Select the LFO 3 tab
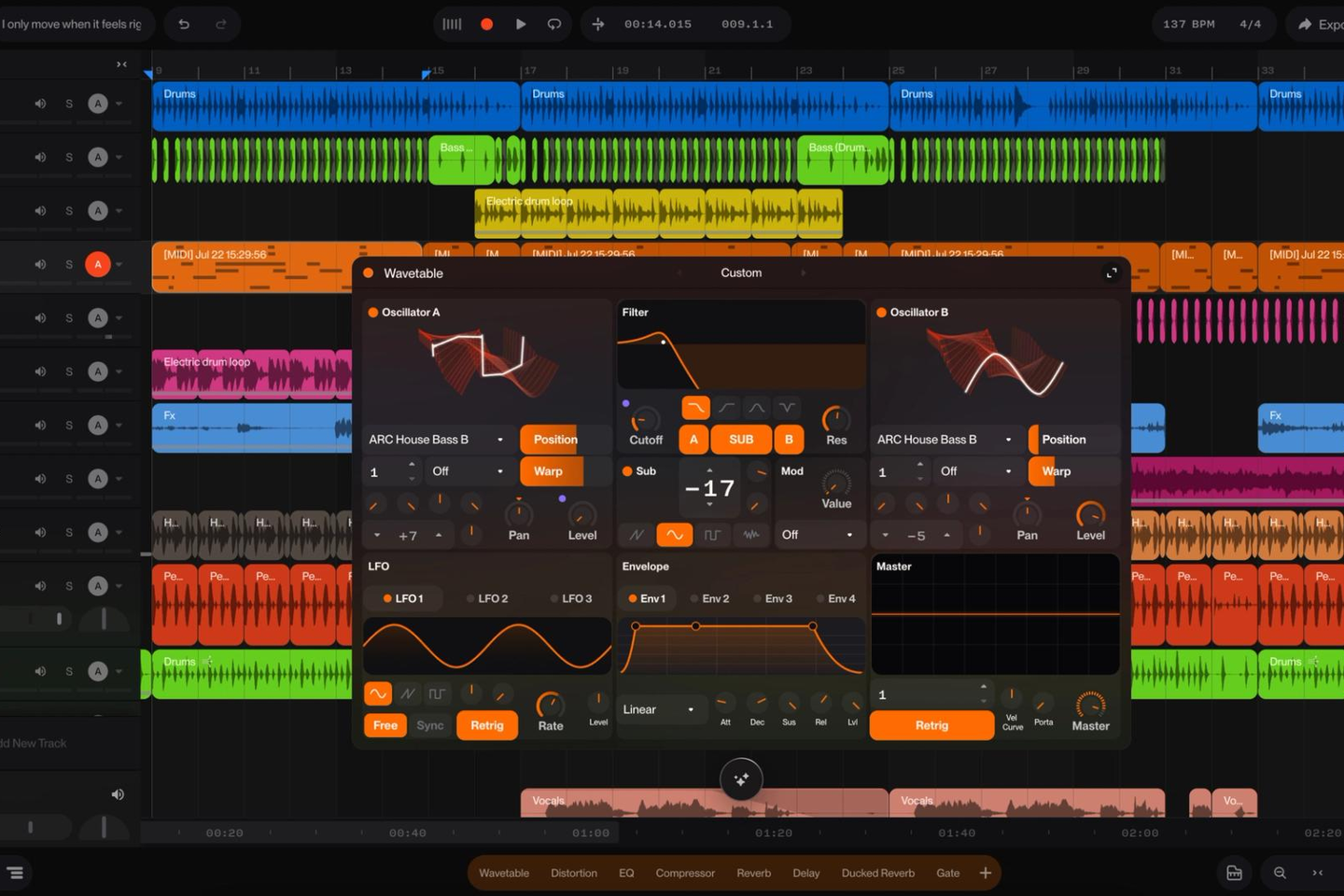1344x896 pixels. [571, 598]
